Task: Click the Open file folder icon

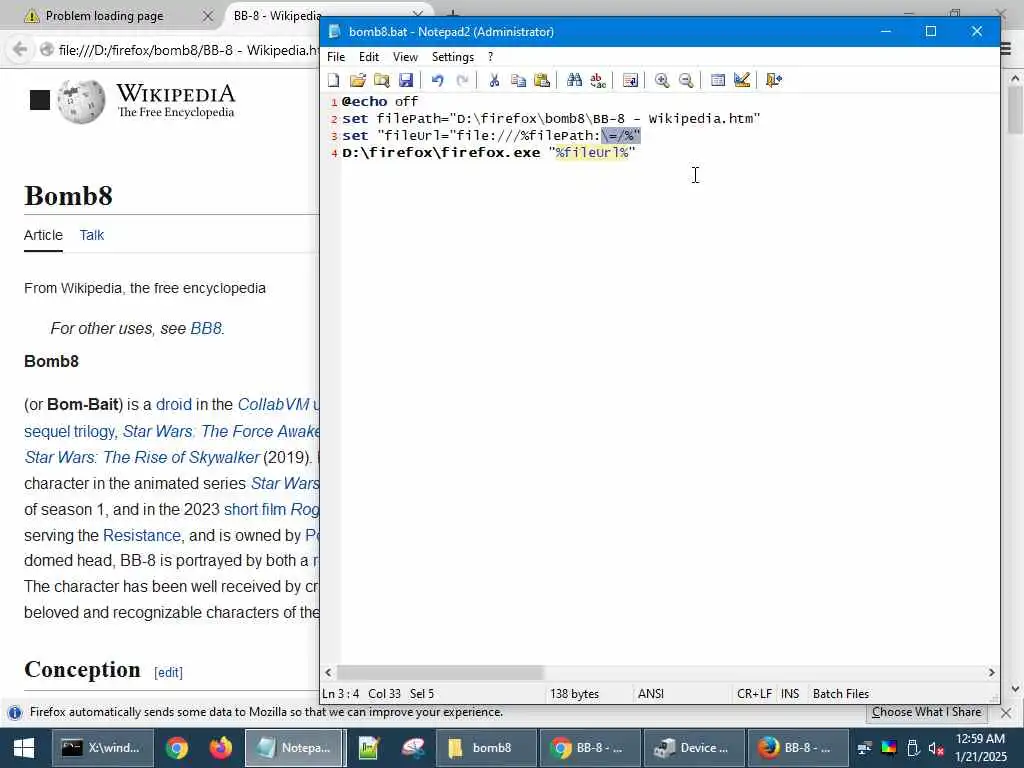Action: [x=357, y=80]
